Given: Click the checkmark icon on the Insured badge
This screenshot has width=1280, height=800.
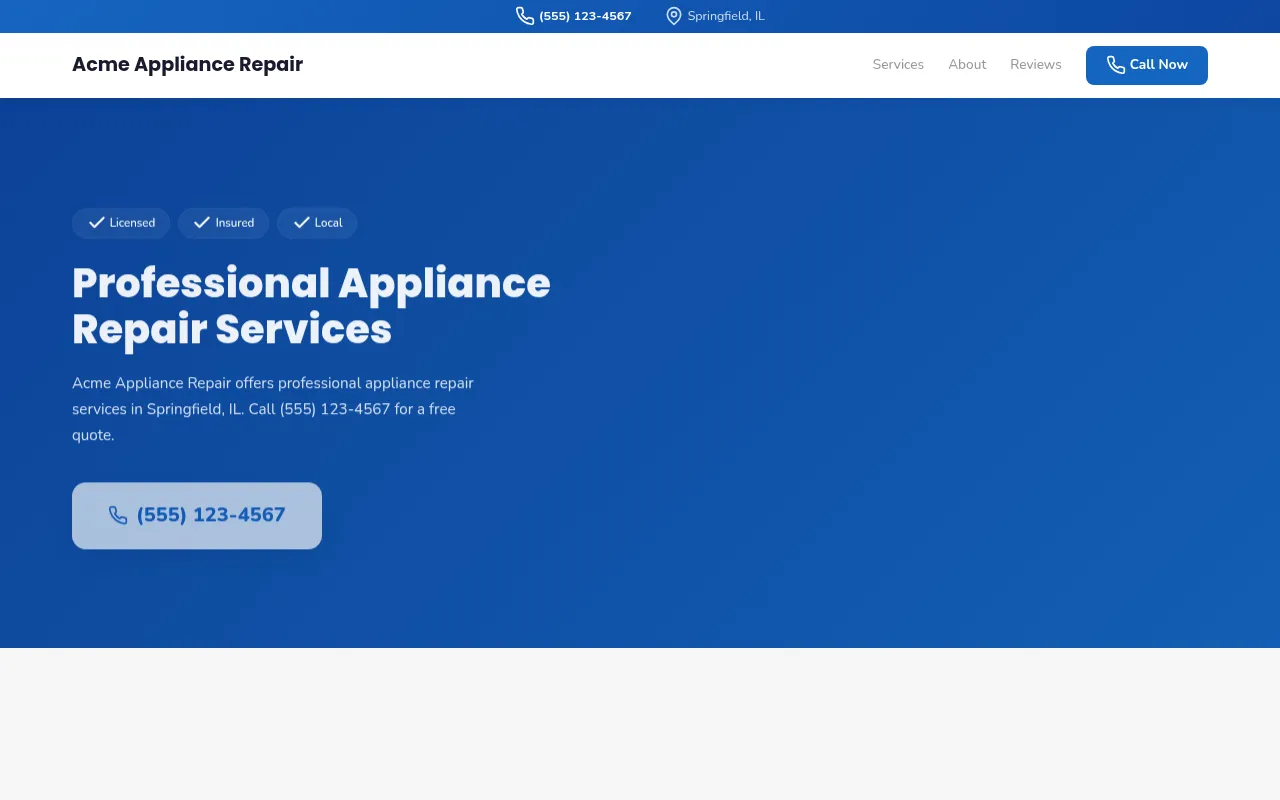Looking at the screenshot, I should (x=202, y=222).
